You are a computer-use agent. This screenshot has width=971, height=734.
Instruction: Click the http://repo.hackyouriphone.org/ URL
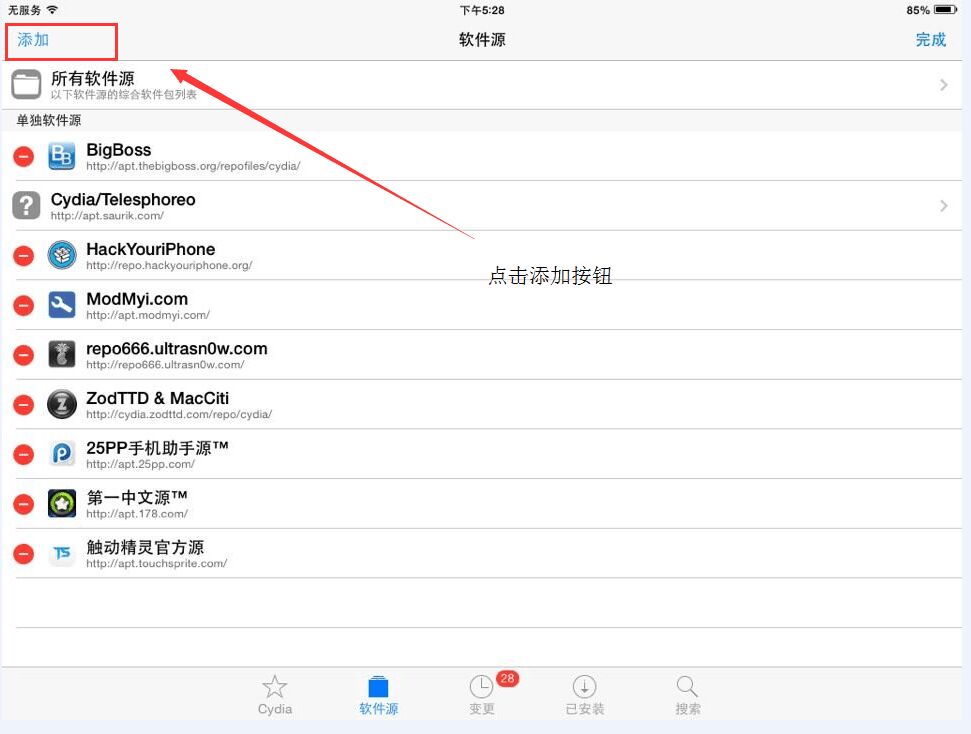(169, 265)
